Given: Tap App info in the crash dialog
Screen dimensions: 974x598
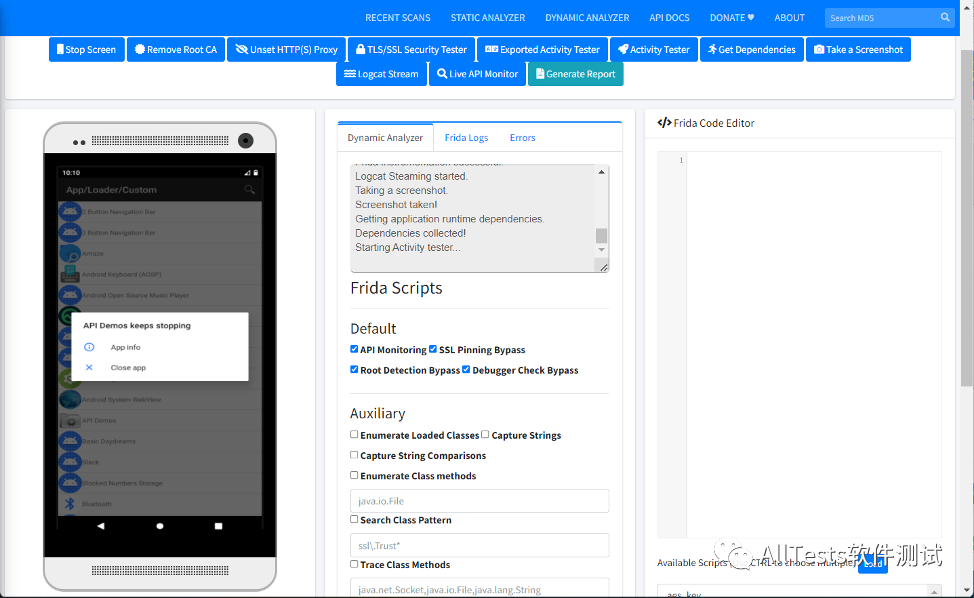Looking at the screenshot, I should pos(125,347).
